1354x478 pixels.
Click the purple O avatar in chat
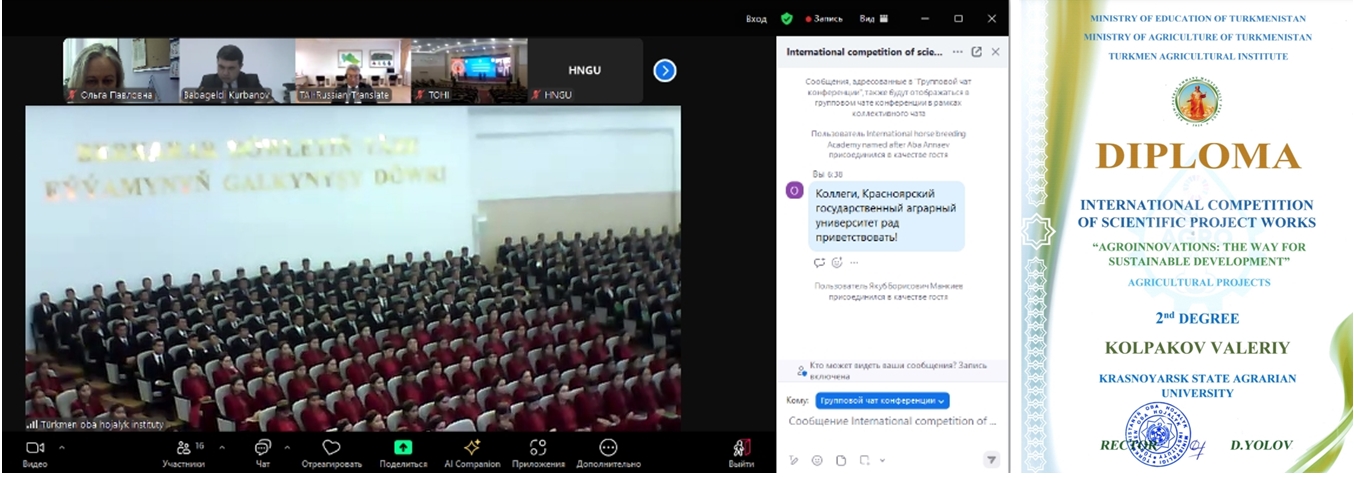(795, 191)
